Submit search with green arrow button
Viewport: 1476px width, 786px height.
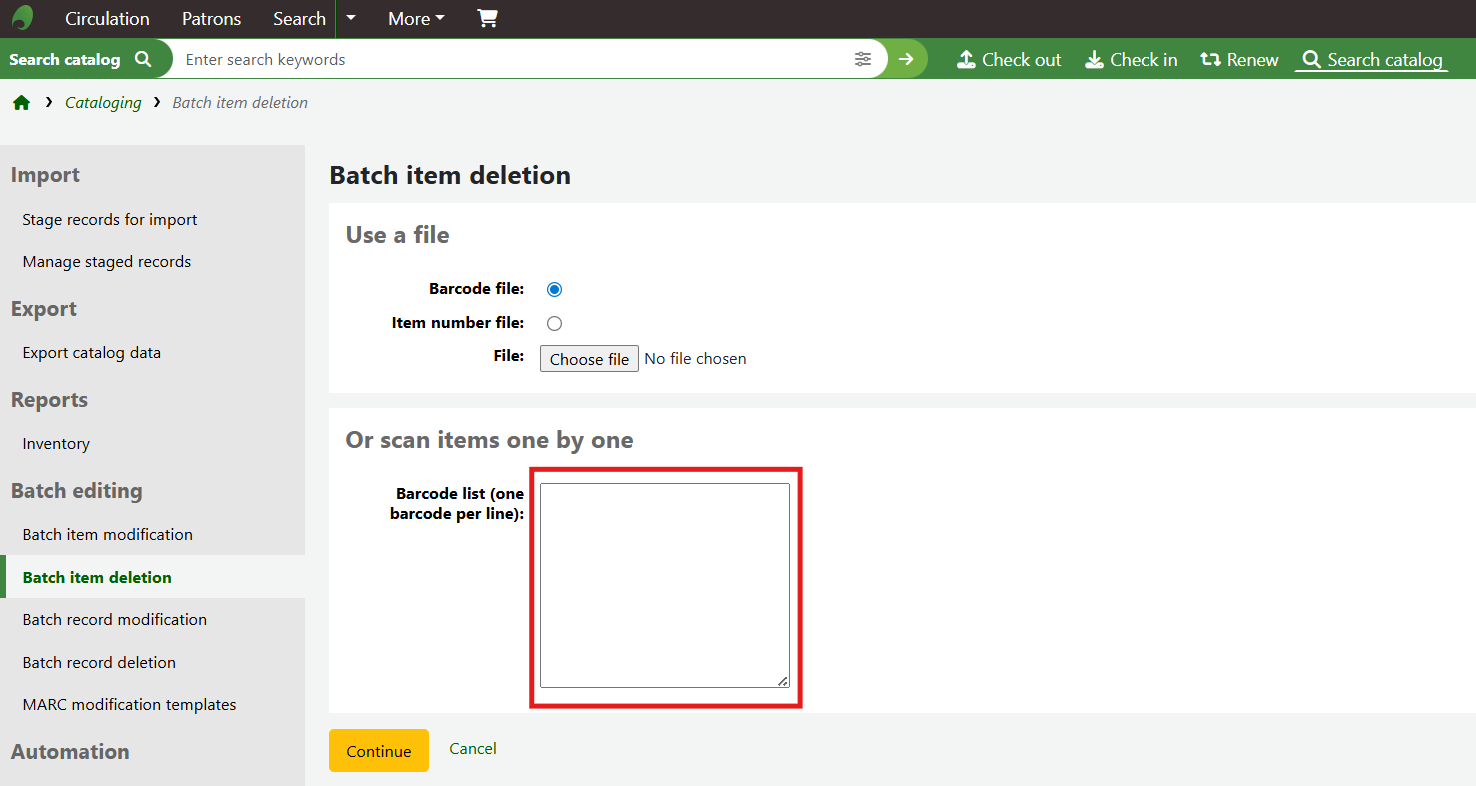tap(906, 59)
